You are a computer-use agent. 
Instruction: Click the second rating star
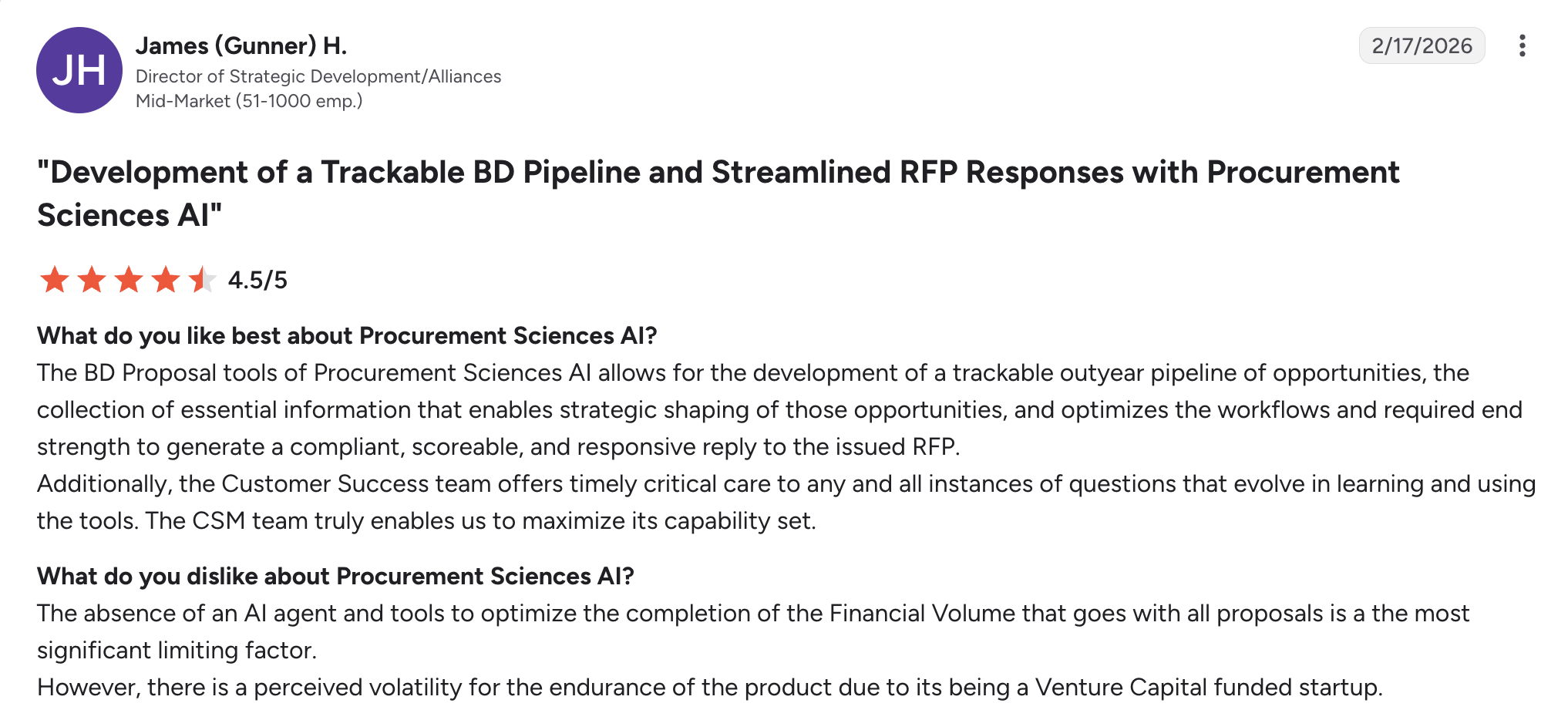tap(92, 279)
